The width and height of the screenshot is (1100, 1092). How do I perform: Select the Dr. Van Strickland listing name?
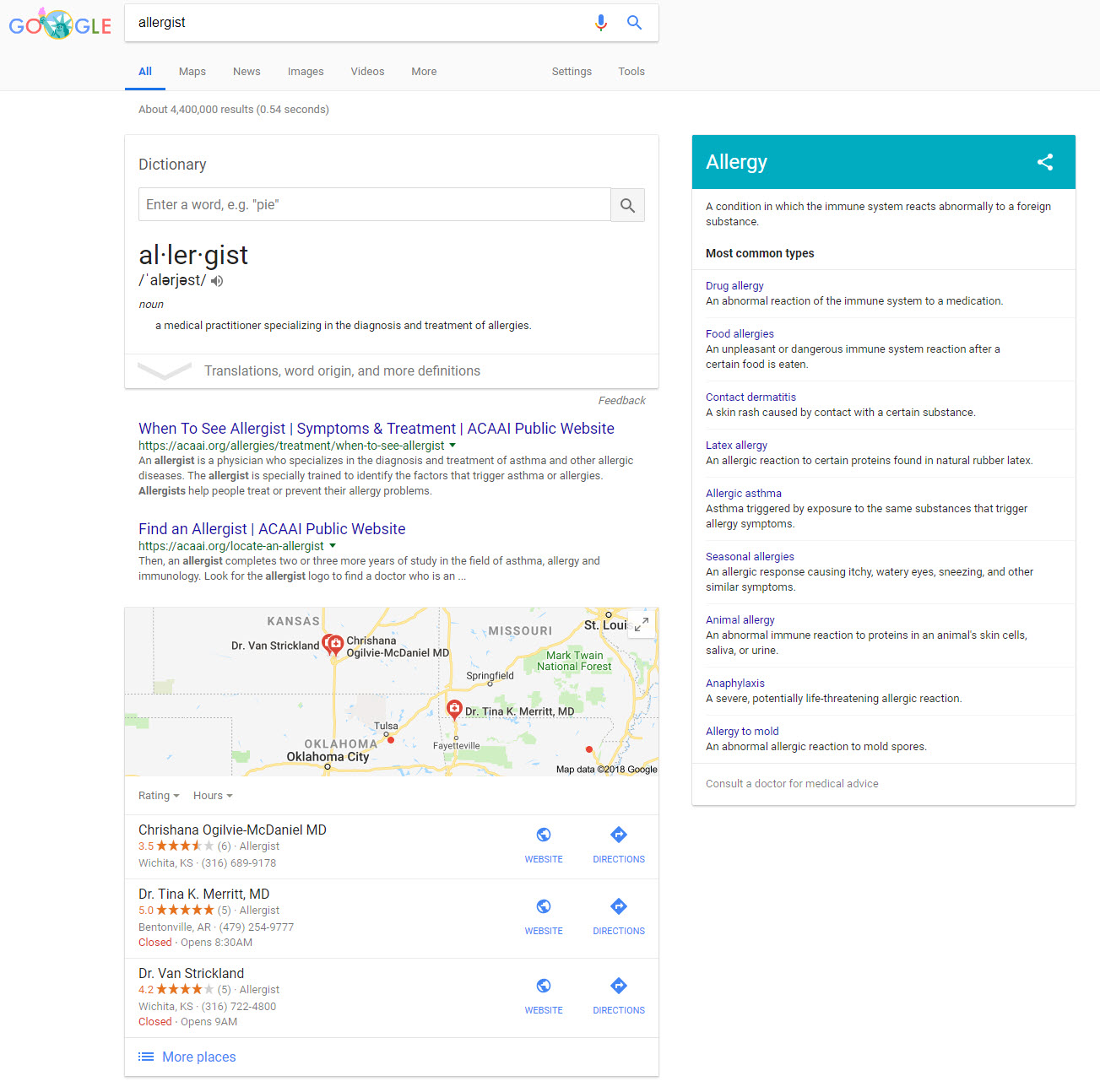[191, 974]
